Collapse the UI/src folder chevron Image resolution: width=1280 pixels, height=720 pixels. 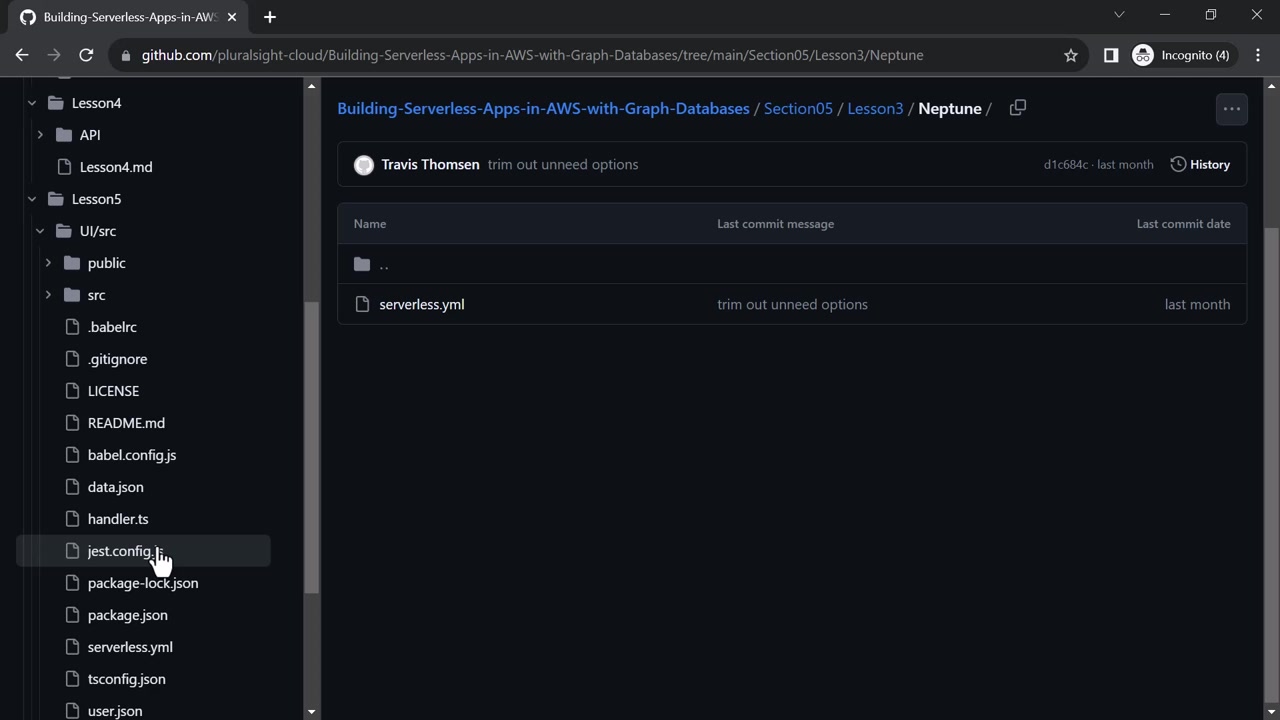tap(40, 231)
